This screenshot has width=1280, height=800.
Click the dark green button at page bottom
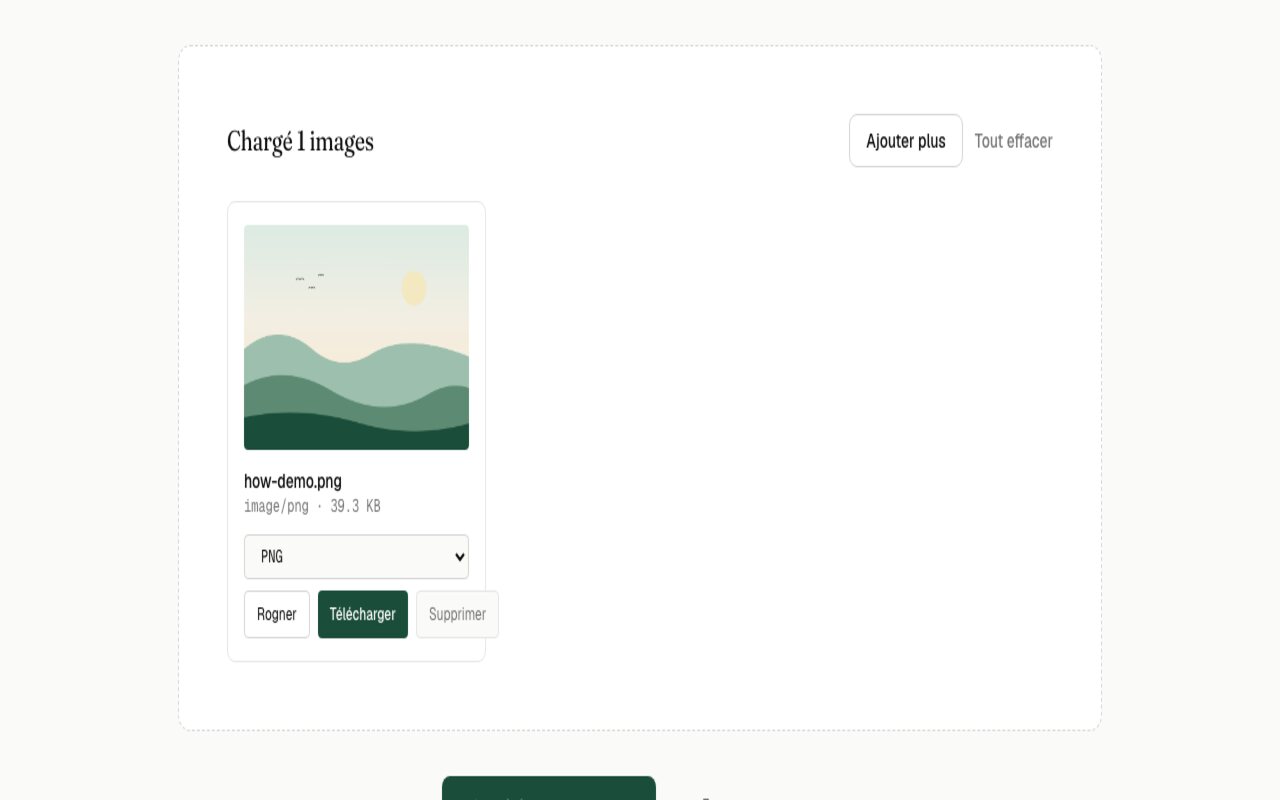click(x=549, y=788)
